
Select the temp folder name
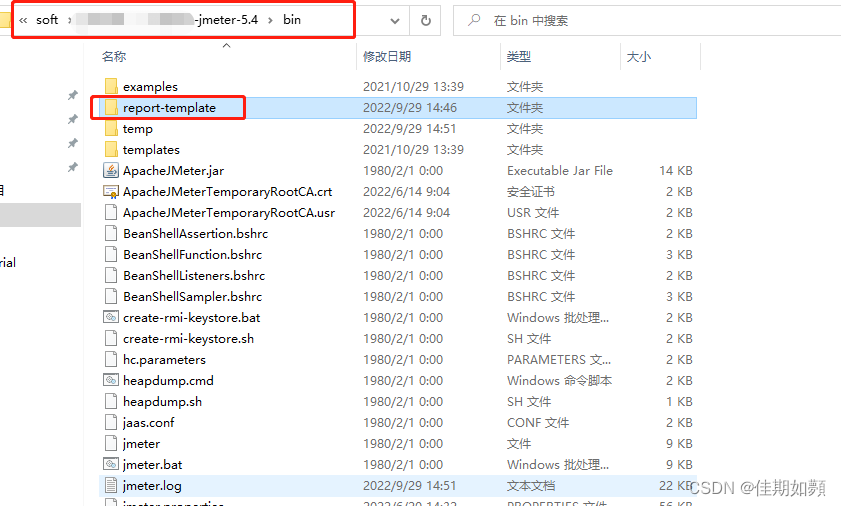point(138,129)
